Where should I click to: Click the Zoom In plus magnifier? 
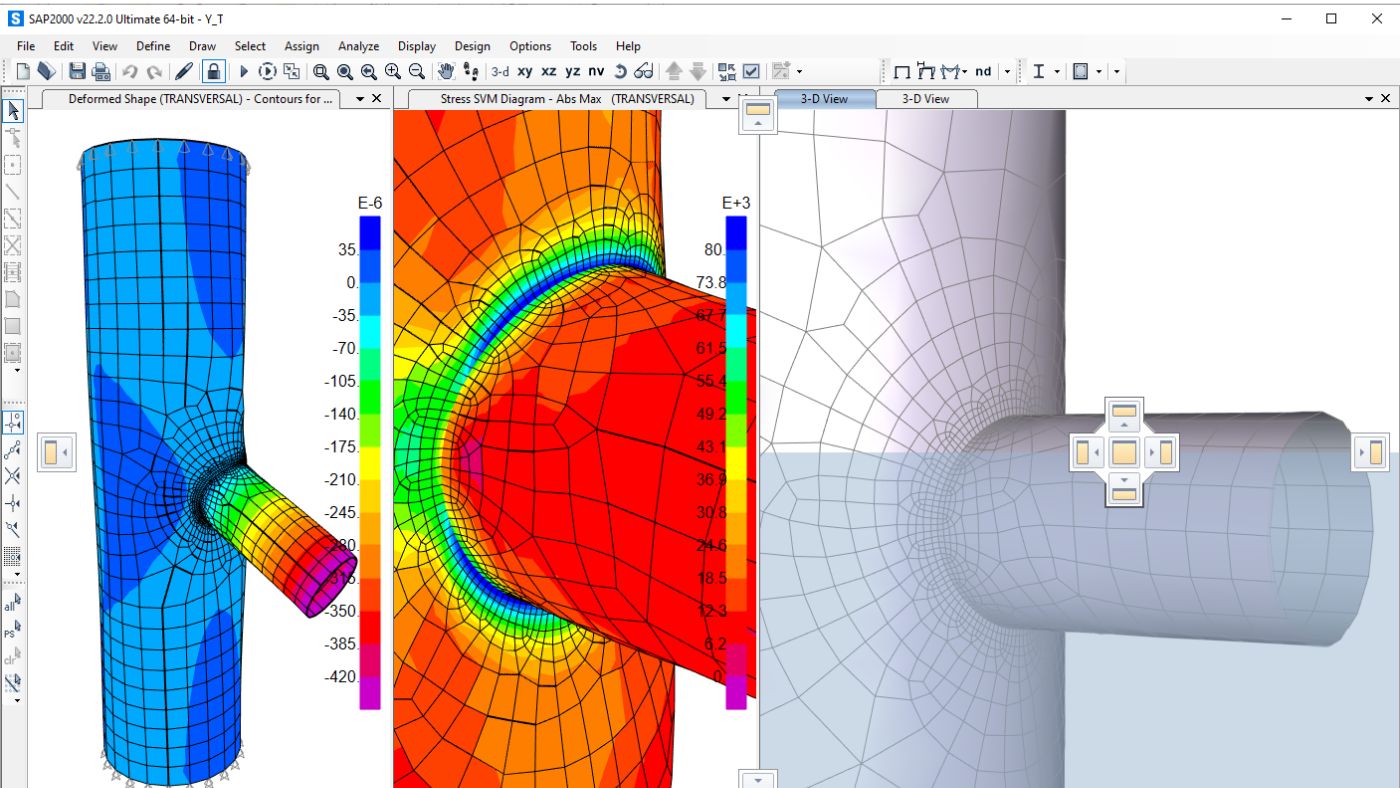tap(393, 71)
